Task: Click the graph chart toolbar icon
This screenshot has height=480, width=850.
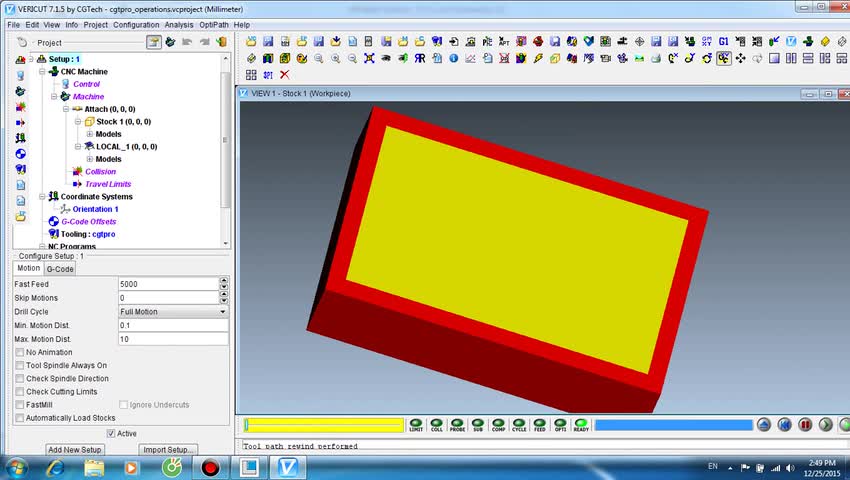Action: coord(471,58)
